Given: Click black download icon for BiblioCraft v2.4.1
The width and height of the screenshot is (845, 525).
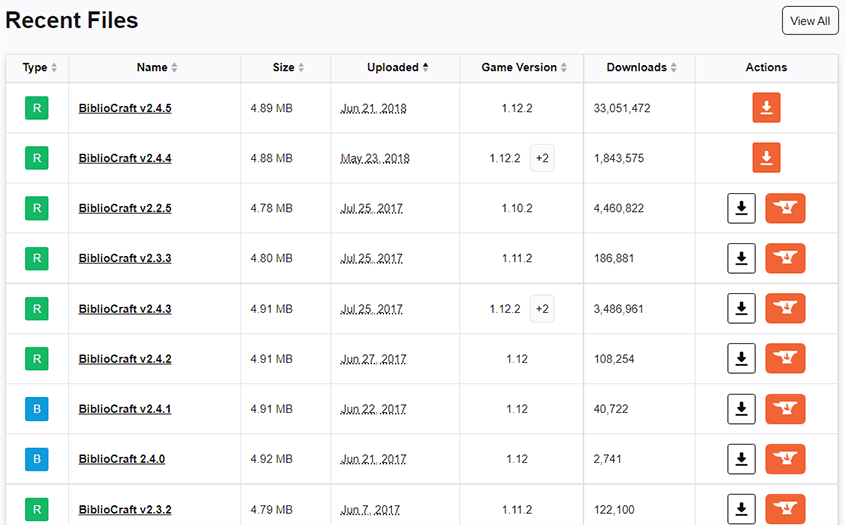Looking at the screenshot, I should 741,408.
